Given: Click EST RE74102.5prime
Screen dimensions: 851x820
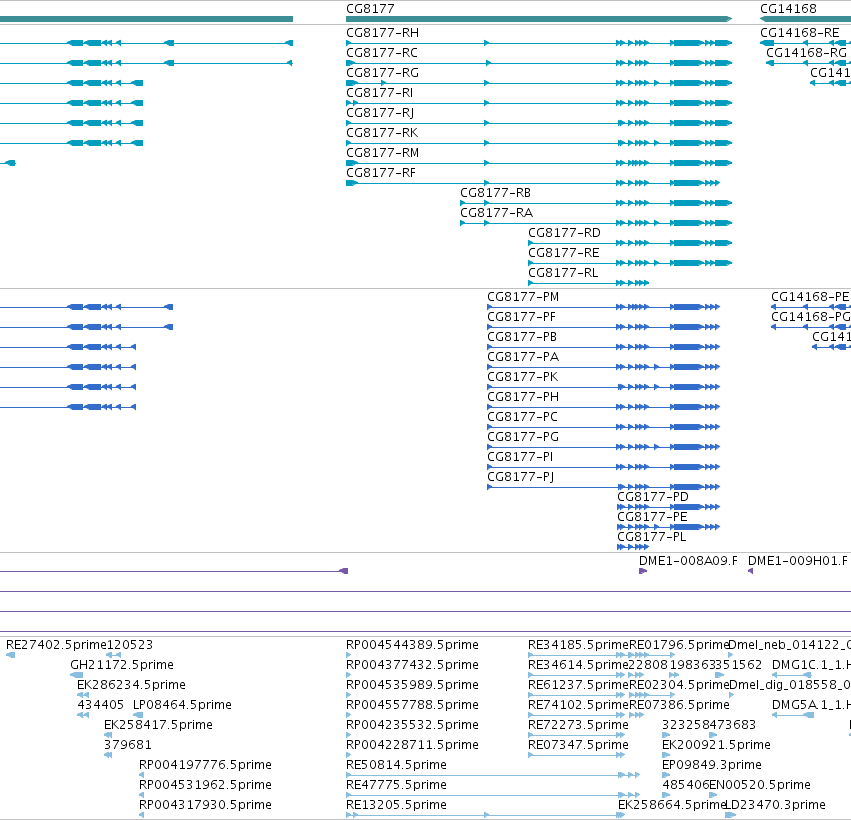Looking at the screenshot, I should pos(578,705).
